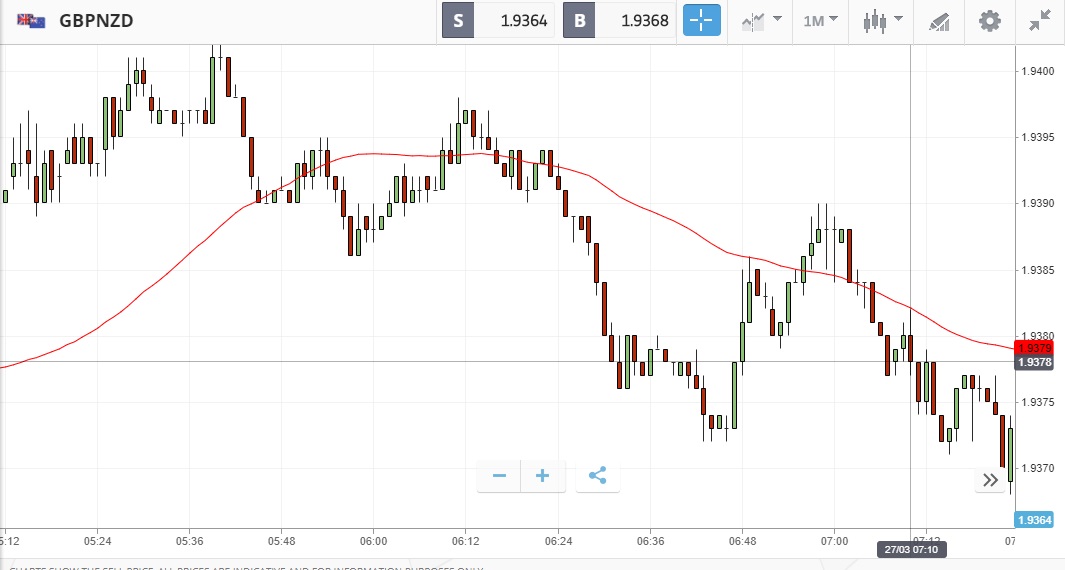Click the B buy button
This screenshot has width=1065, height=570.
pyautogui.click(x=579, y=20)
